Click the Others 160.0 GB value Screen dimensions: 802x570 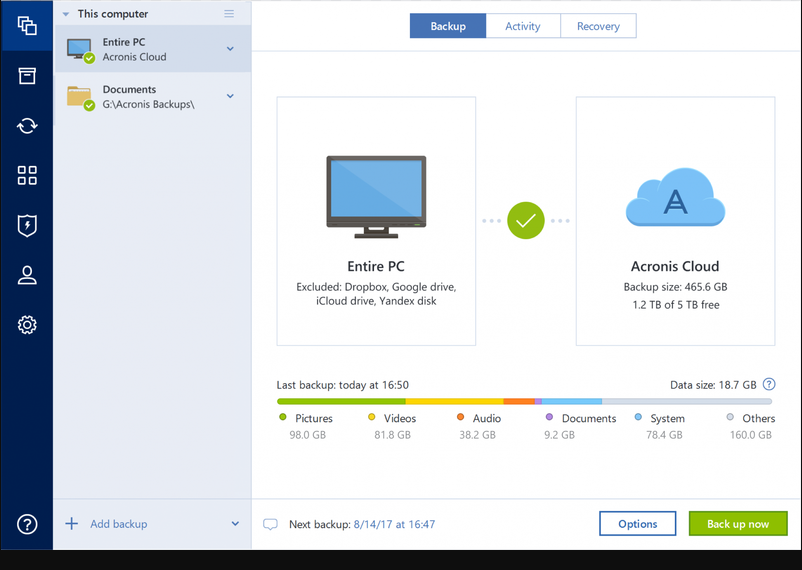pyautogui.click(x=750, y=435)
